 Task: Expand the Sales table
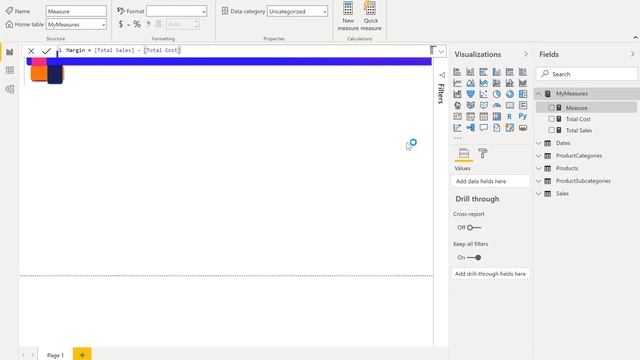click(x=539, y=193)
